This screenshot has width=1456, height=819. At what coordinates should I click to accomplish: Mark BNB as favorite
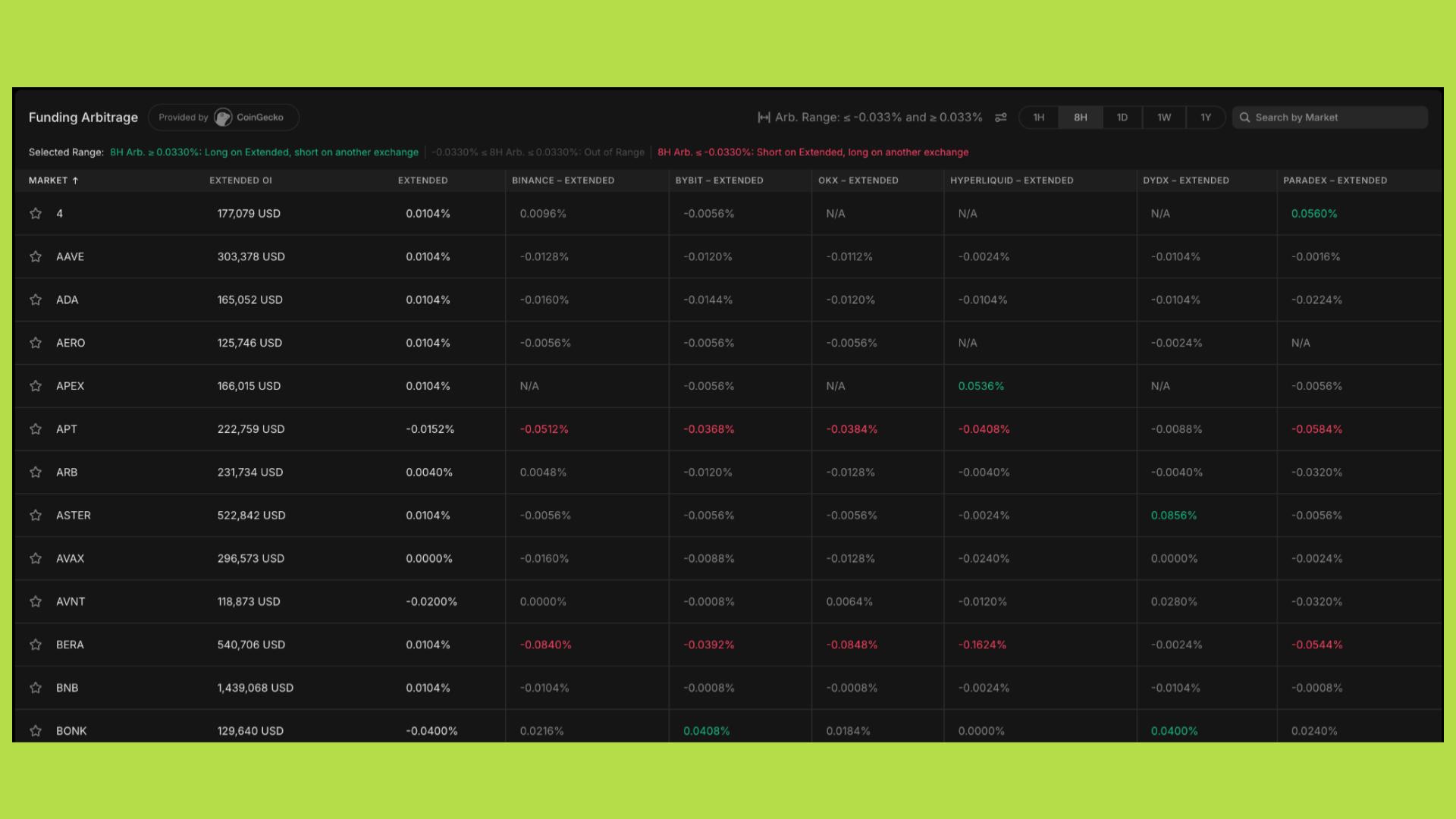(x=36, y=688)
